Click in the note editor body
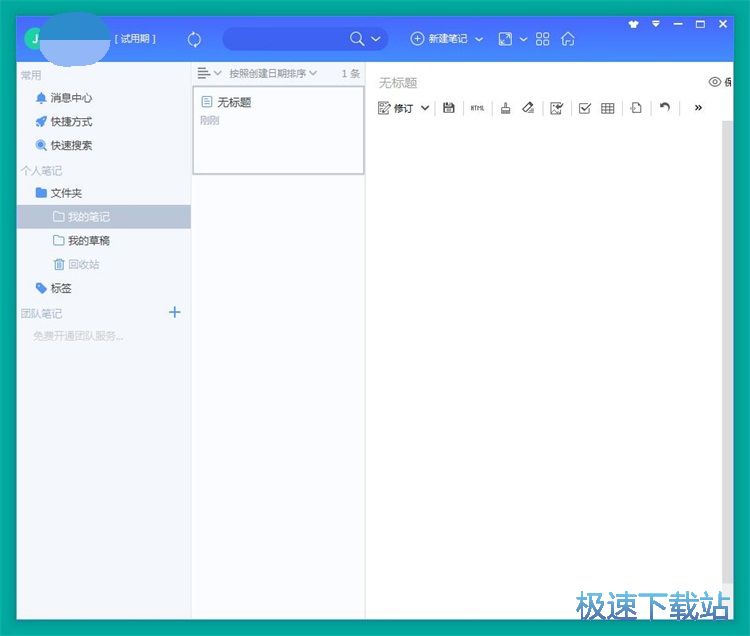This screenshot has width=750, height=636. 543,354
